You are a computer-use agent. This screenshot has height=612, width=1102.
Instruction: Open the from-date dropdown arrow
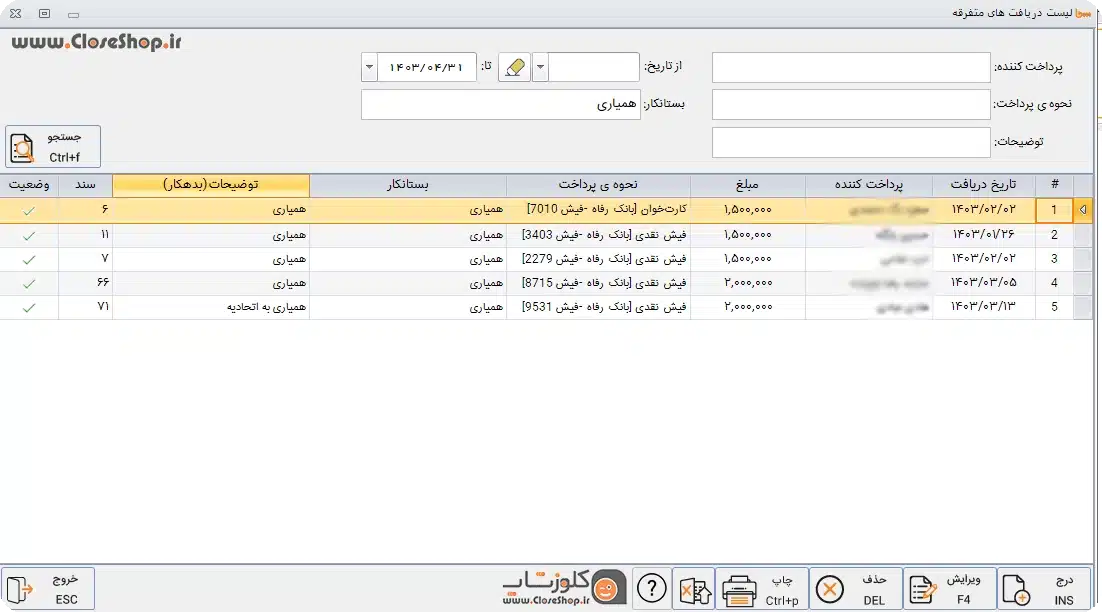point(540,67)
